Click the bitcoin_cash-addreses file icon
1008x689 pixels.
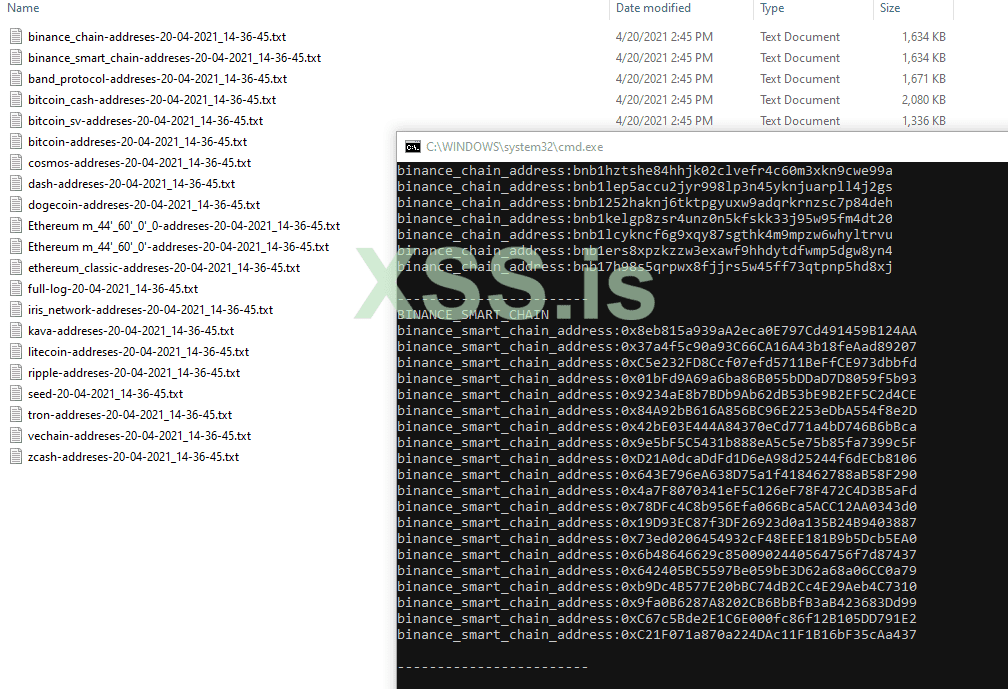[16, 100]
